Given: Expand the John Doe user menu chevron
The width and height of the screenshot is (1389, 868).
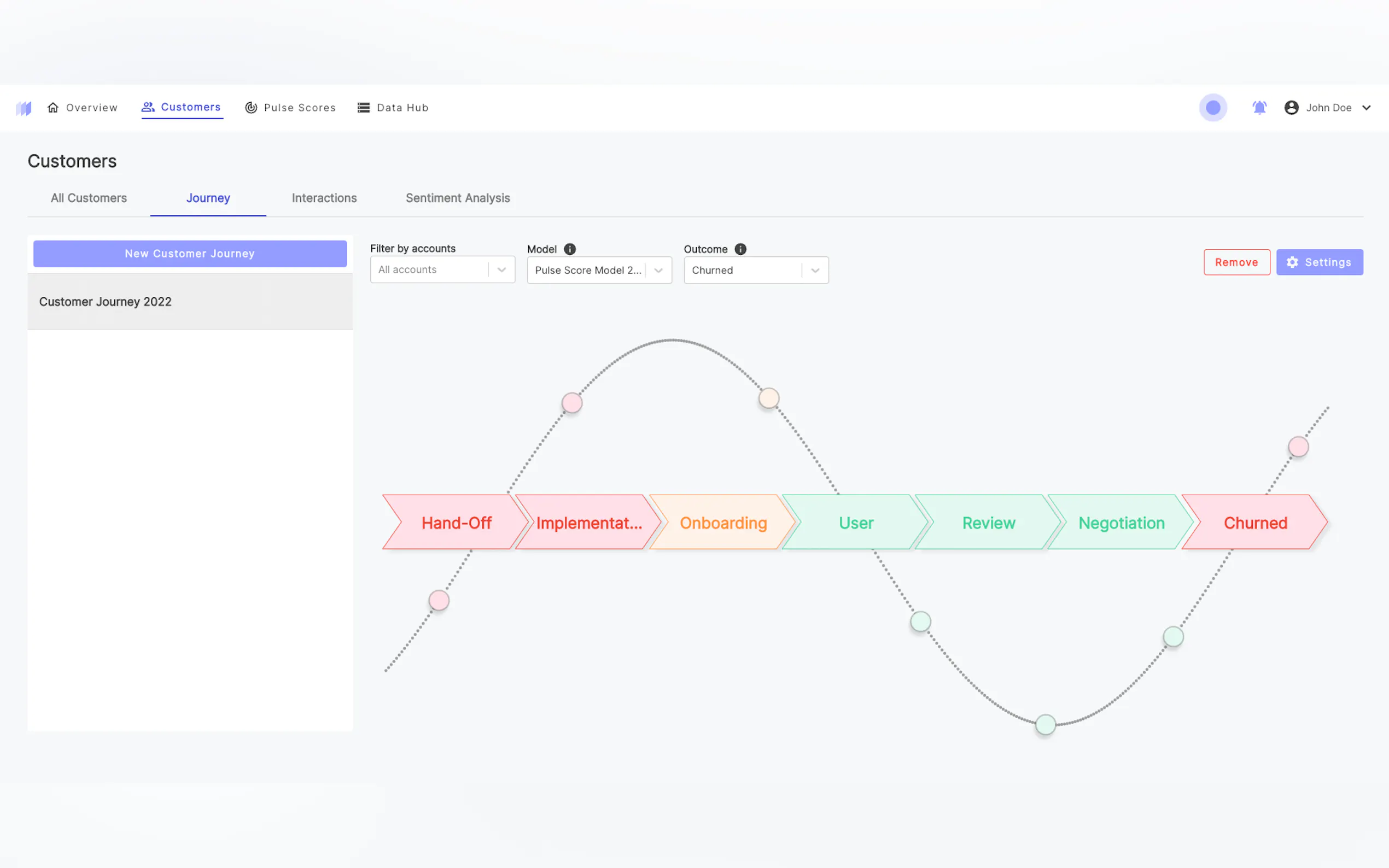Looking at the screenshot, I should coord(1367,107).
